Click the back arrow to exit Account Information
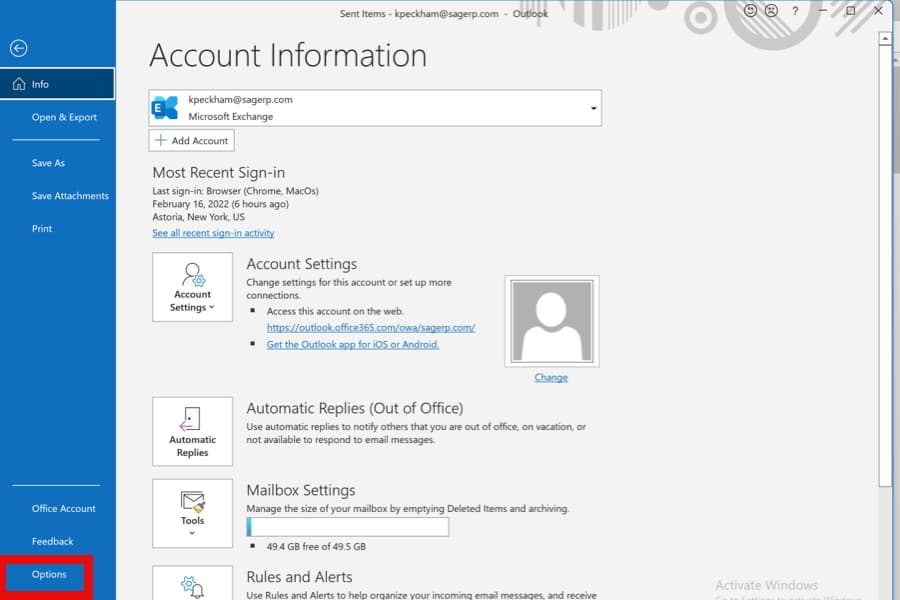Screen dimensions: 900x600 [18, 48]
